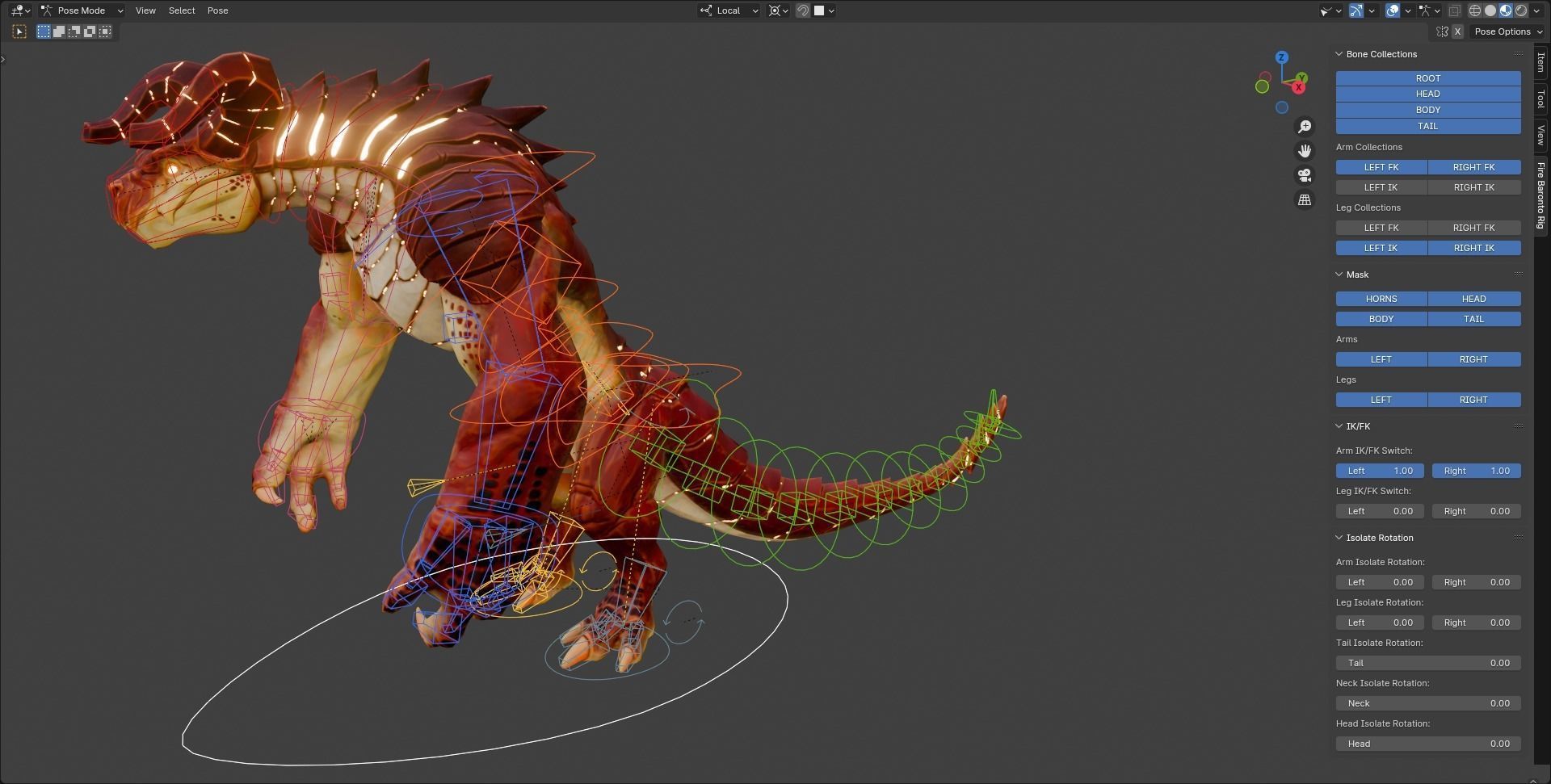Click BODY in Bone Collections
This screenshot has width=1551, height=784.
(x=1428, y=110)
